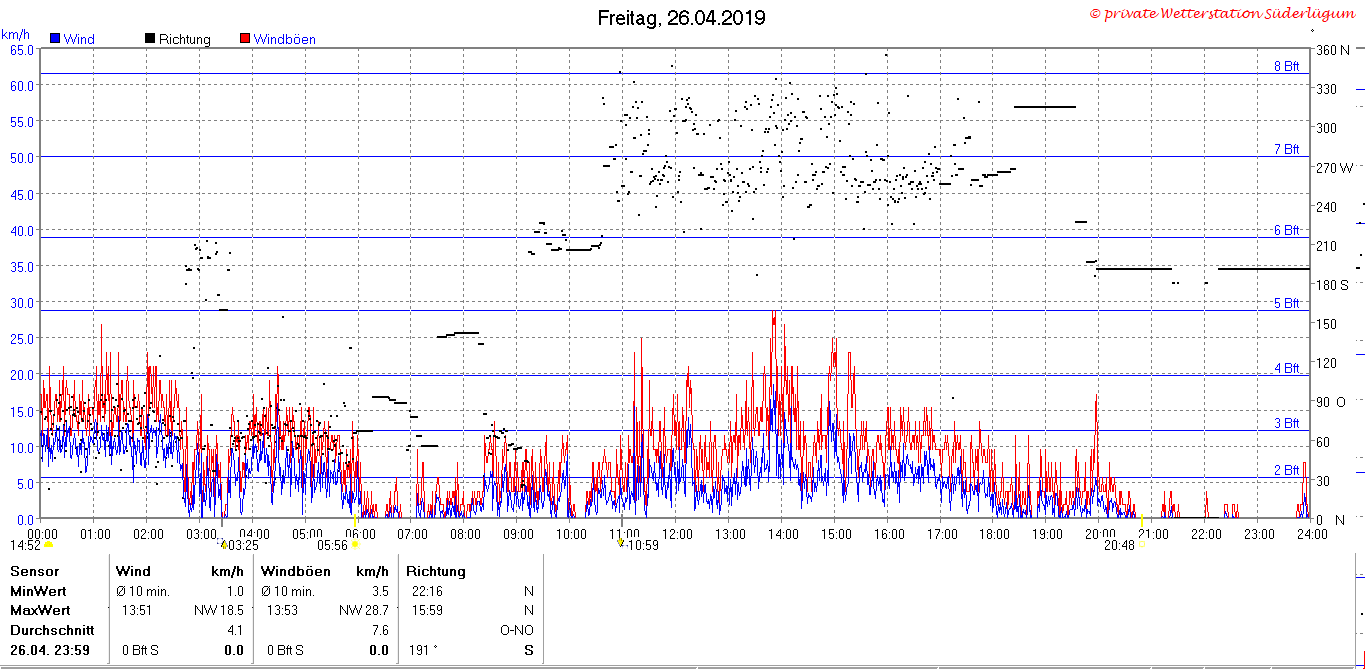
Task: Click the MaxWert row label
Action: pos(38,610)
